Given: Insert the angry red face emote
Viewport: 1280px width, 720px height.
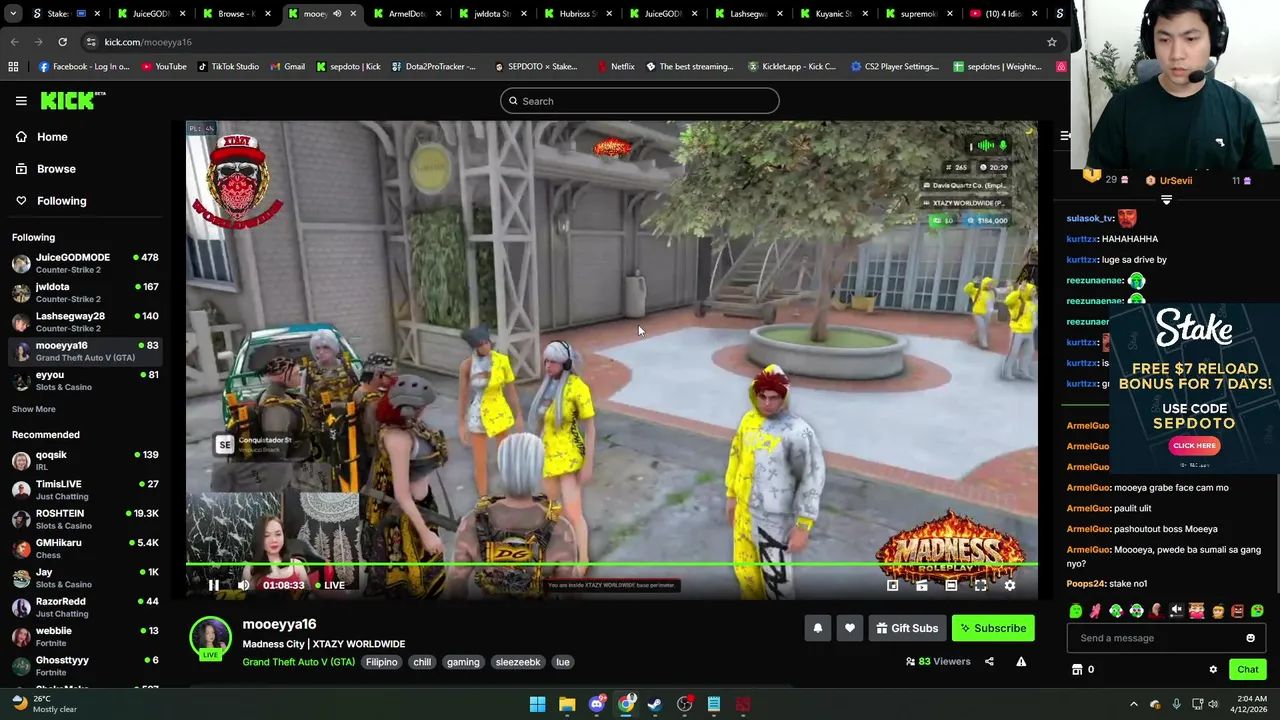Looking at the screenshot, I should [1237, 611].
